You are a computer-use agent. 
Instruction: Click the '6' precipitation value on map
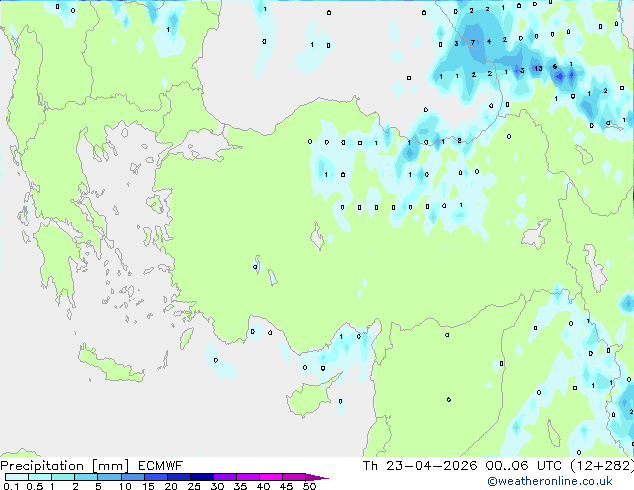tap(555, 67)
